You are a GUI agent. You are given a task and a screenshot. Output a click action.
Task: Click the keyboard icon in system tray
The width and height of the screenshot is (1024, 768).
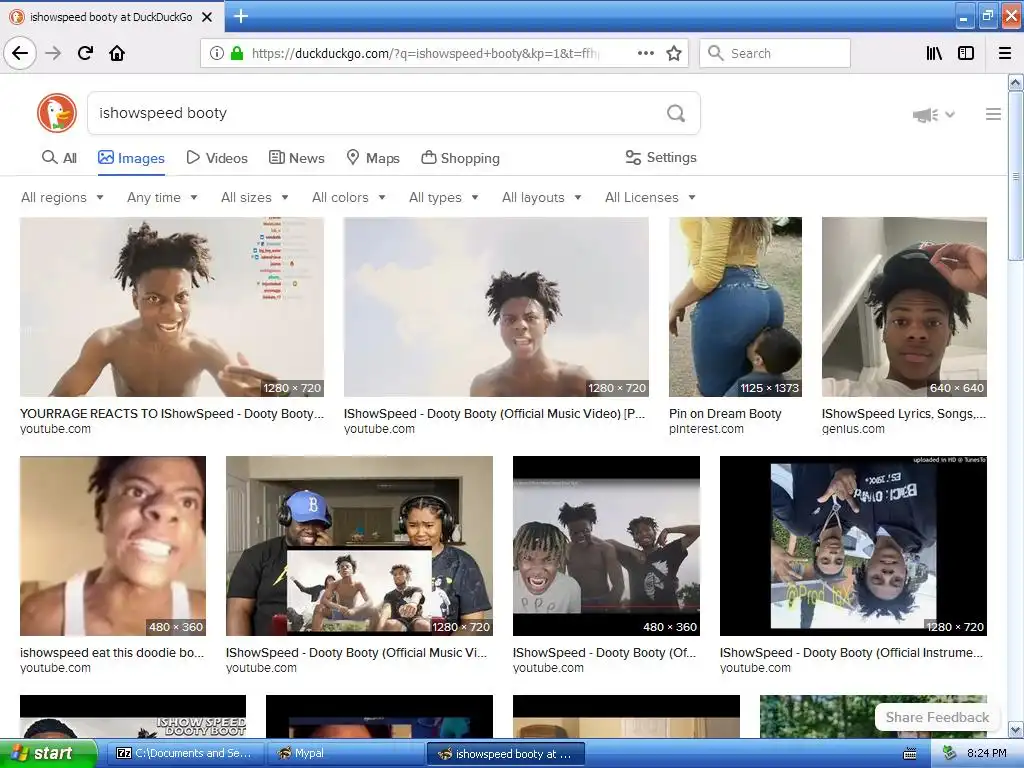pos(910,754)
